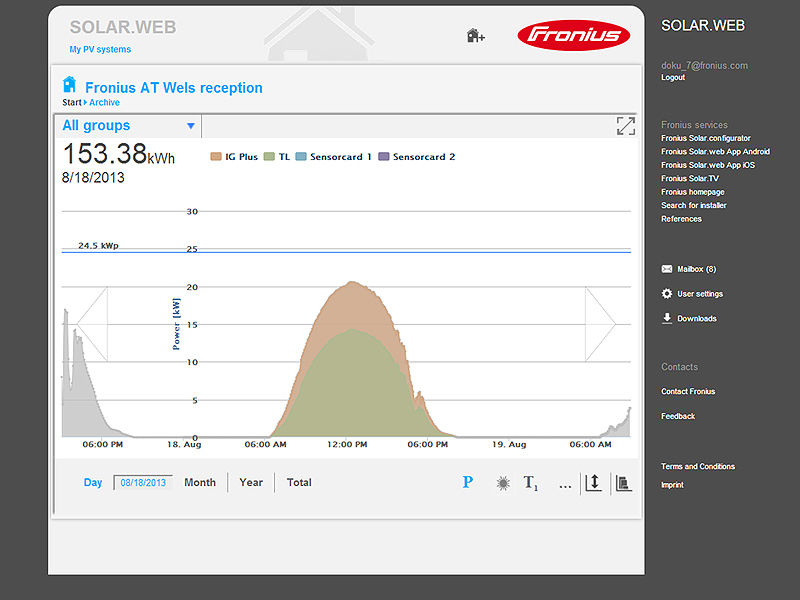Click the User settings gear icon
Viewport: 800px width, 600px height.
pos(667,293)
